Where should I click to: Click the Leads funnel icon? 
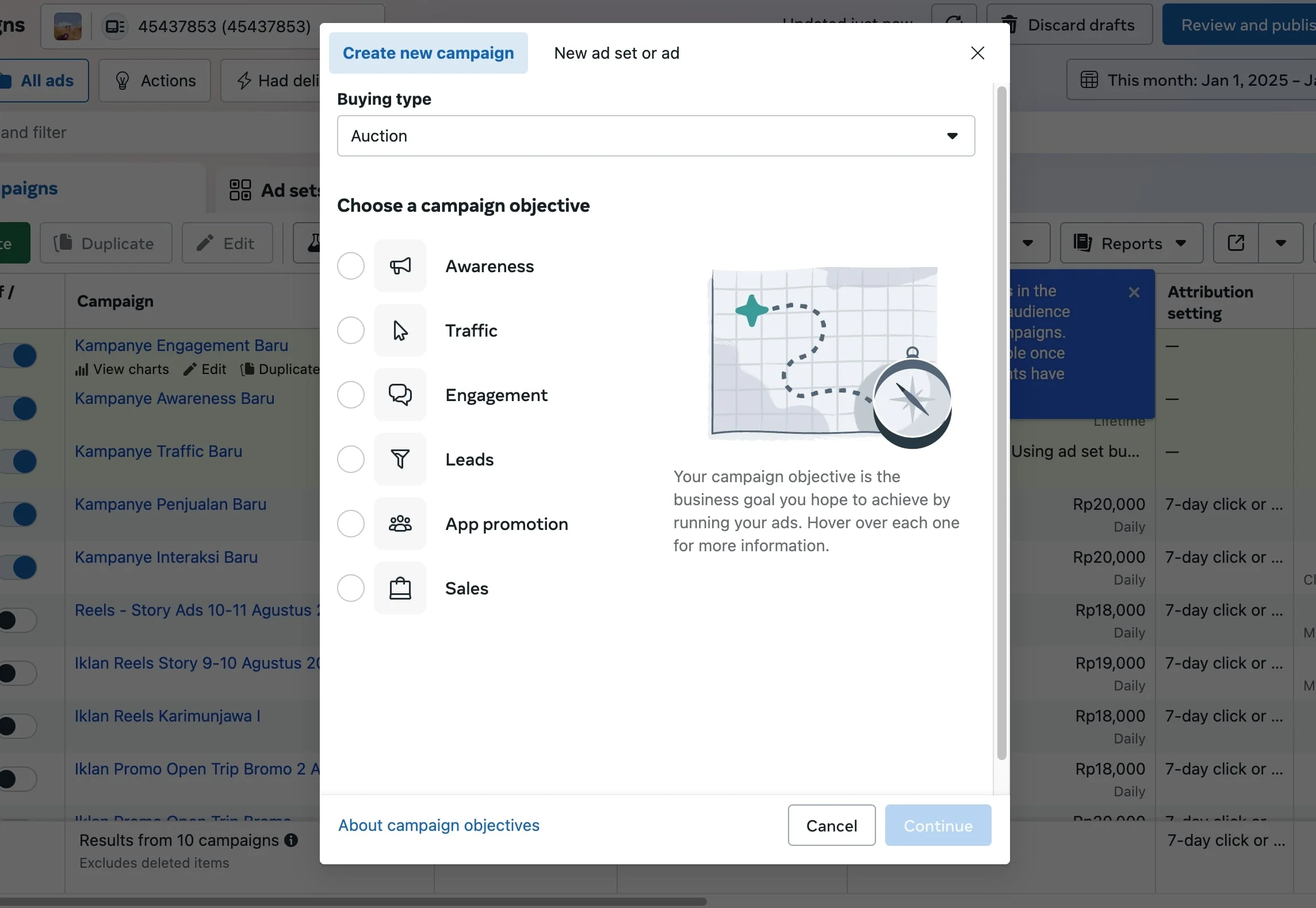pyautogui.click(x=400, y=459)
